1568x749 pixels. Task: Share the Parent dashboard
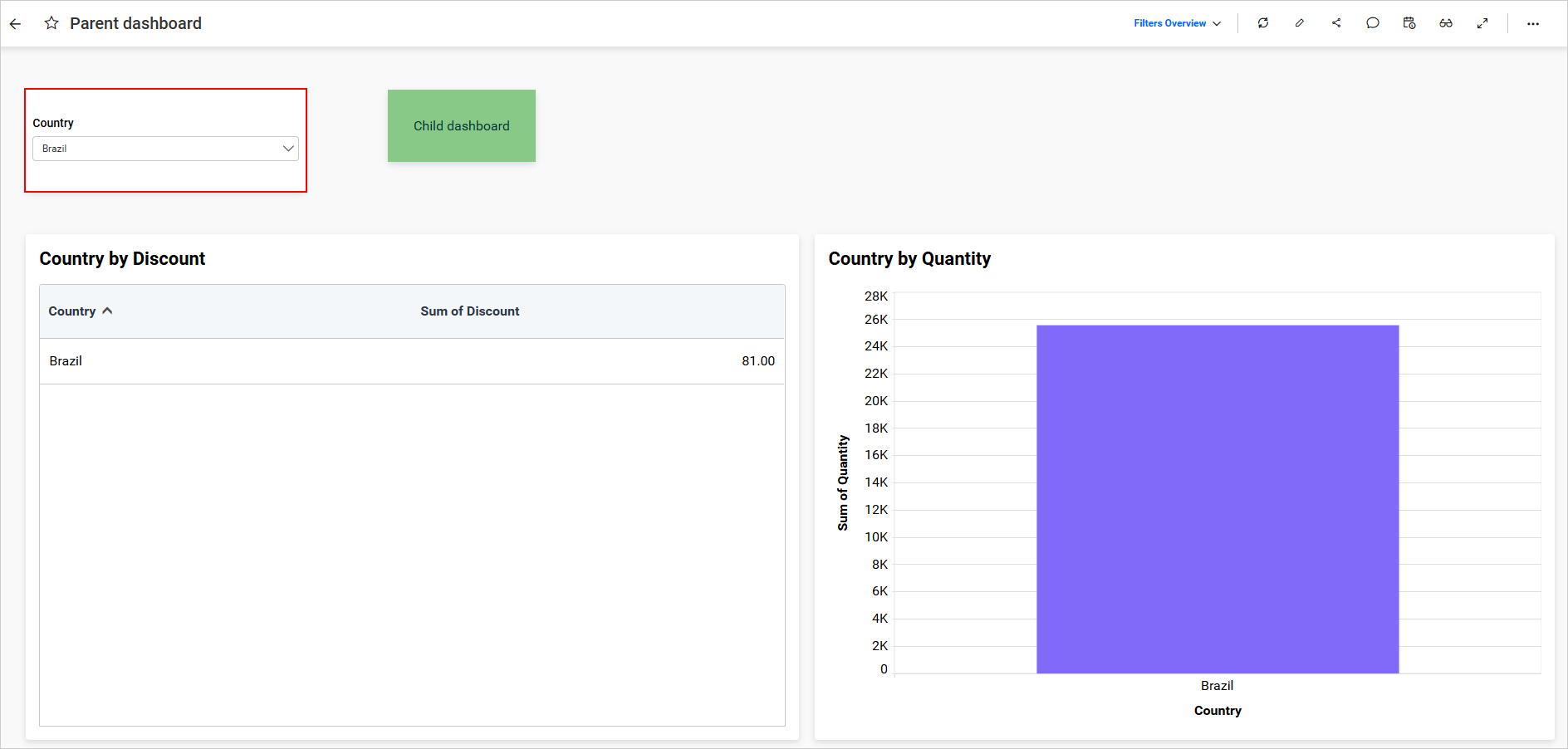(1335, 23)
